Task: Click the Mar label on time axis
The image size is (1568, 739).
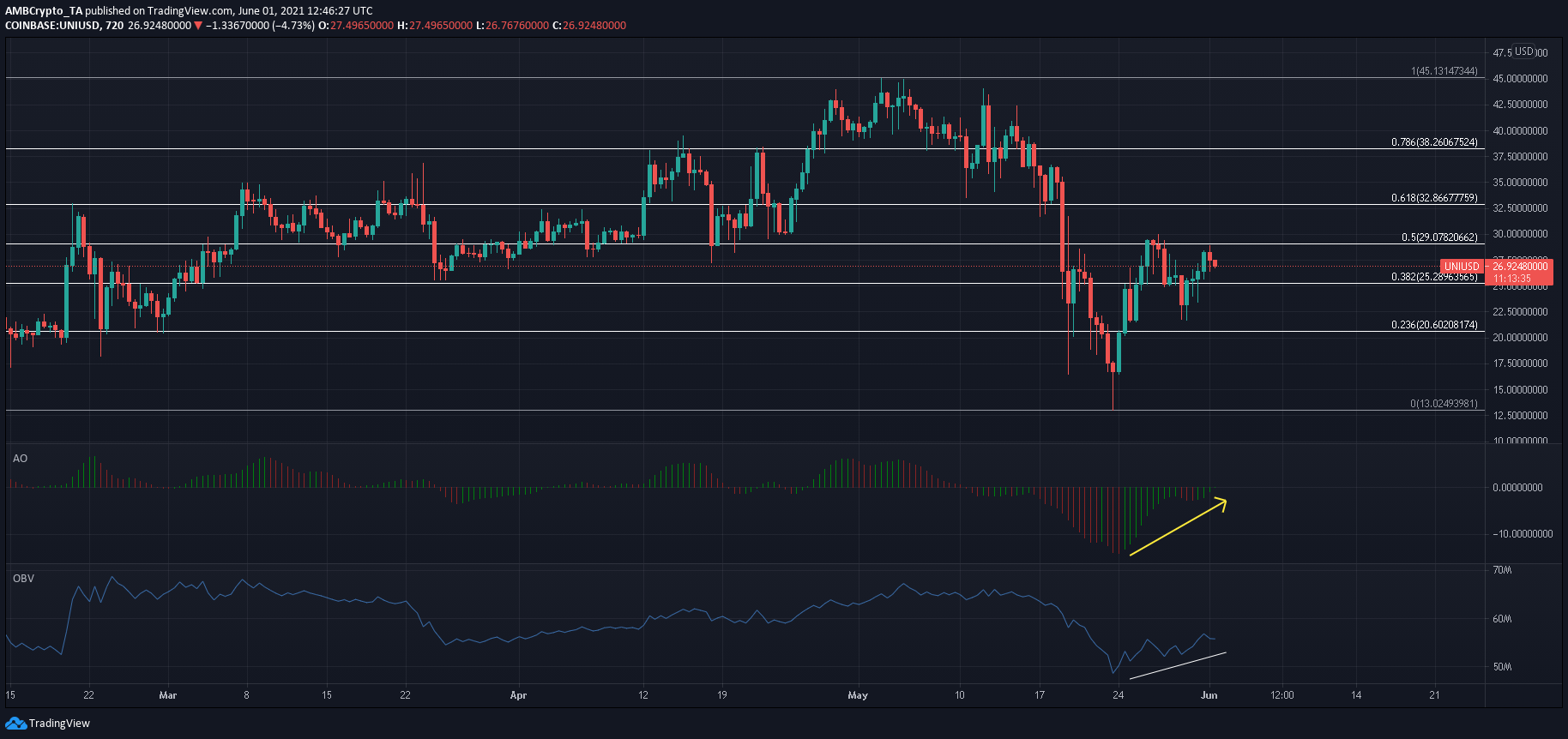Action: click(168, 695)
